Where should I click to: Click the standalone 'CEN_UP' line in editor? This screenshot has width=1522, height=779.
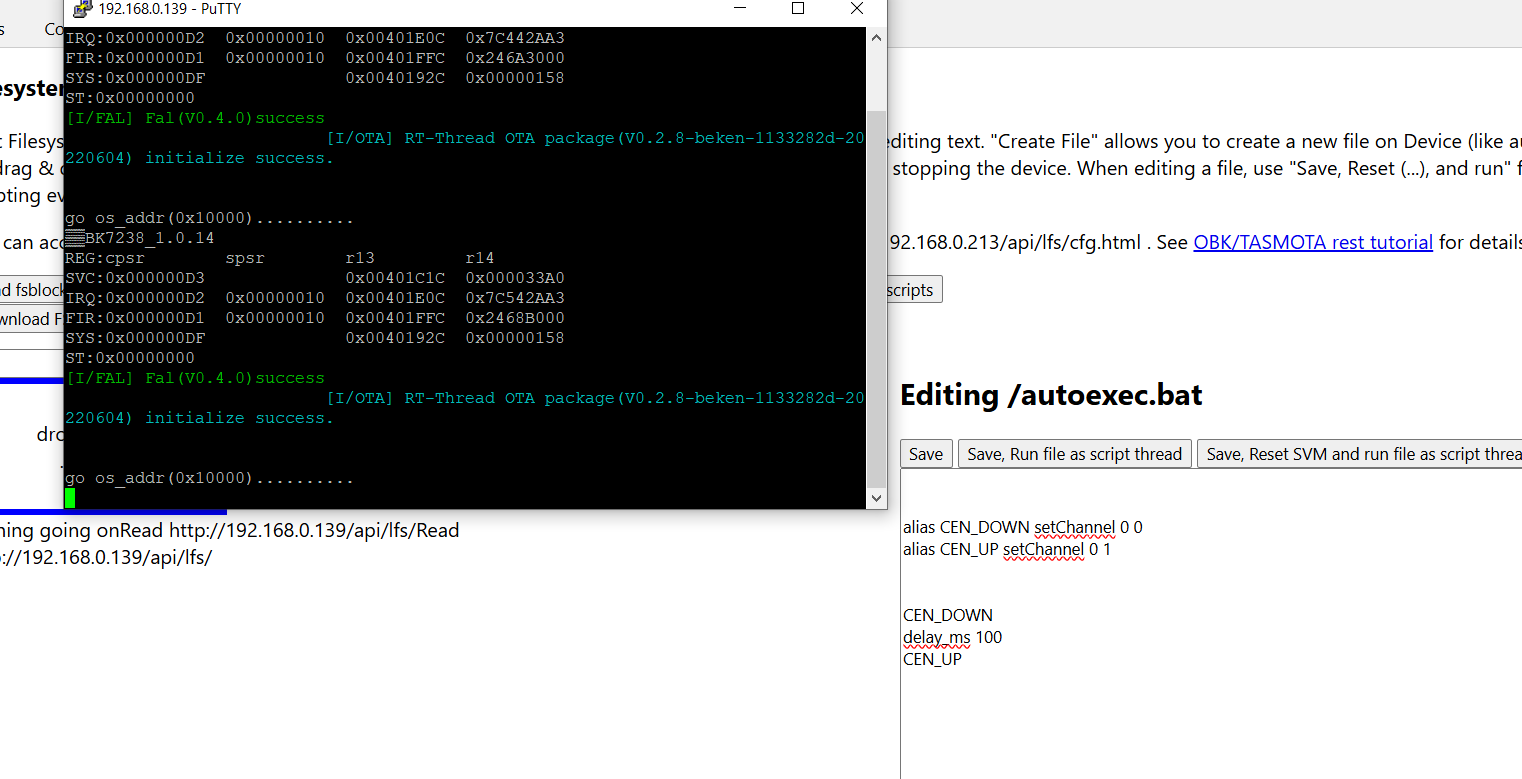pyautogui.click(x=932, y=659)
